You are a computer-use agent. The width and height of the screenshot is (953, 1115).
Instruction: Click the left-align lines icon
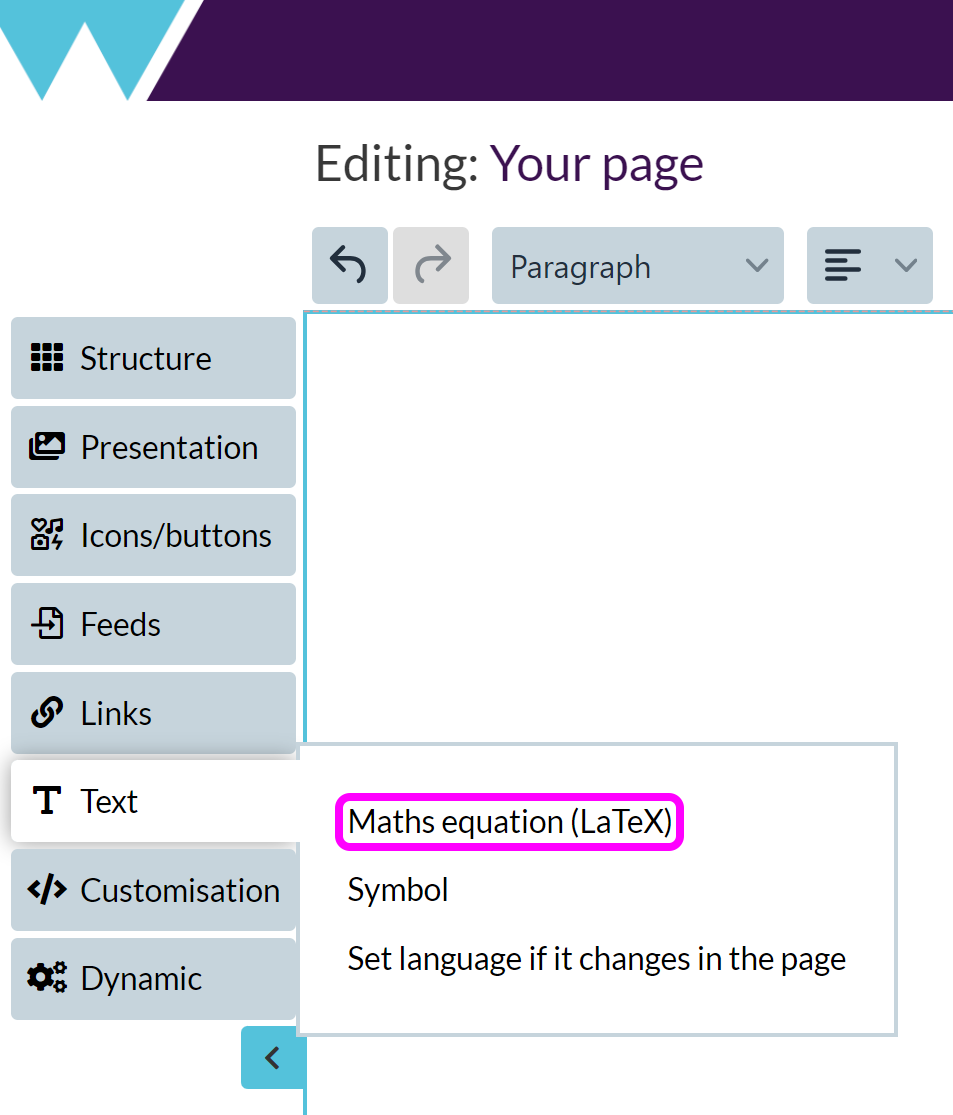click(842, 266)
